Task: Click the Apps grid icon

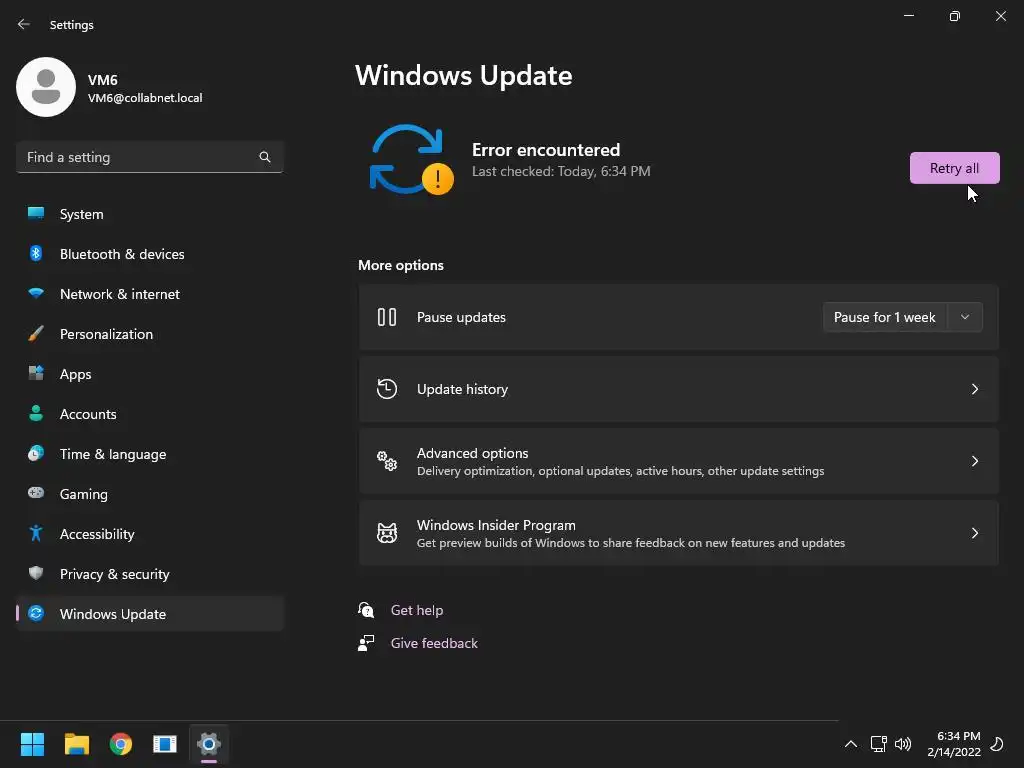Action: (36, 373)
